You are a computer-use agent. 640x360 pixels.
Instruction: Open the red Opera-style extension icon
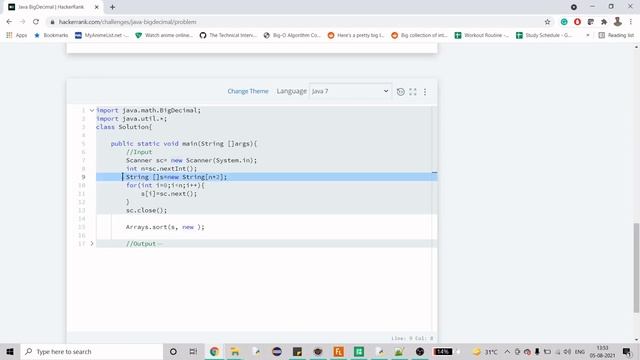point(577,22)
